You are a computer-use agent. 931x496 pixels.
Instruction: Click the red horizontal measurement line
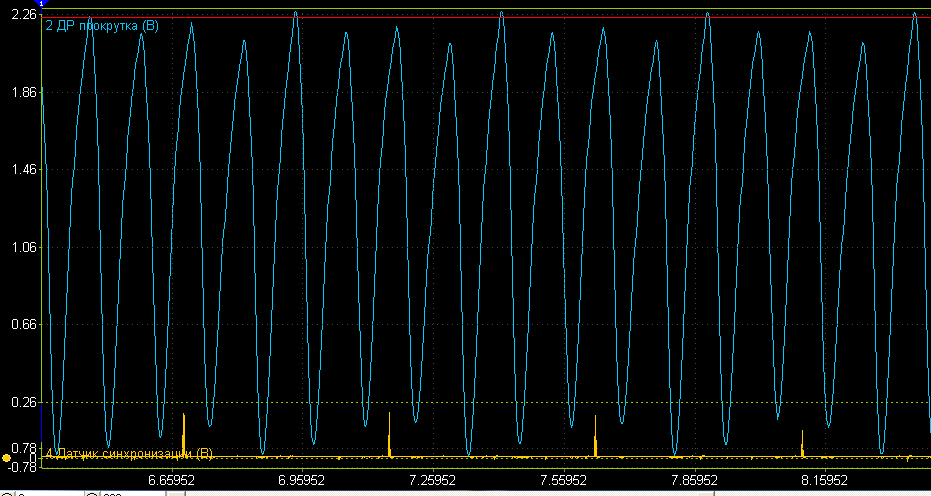tap(486, 17)
